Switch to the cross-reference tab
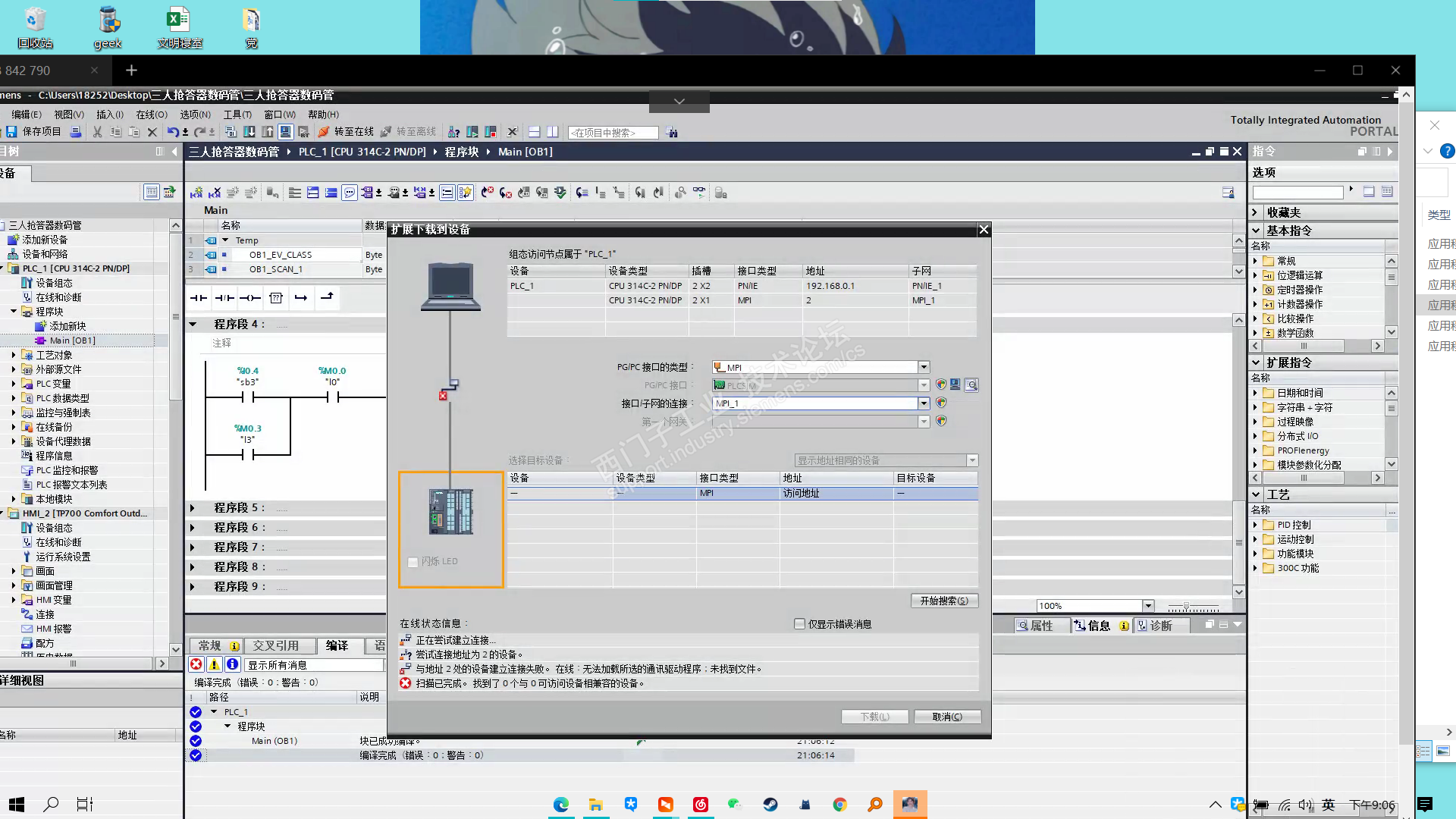 (x=275, y=645)
